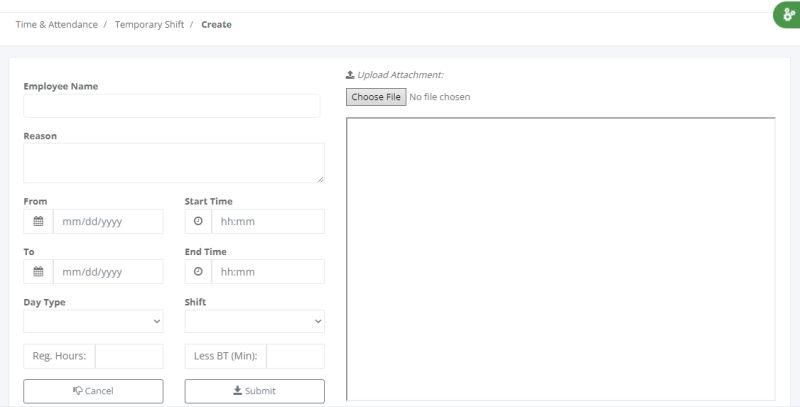Click the Create breadcrumb item
Screen dimensions: 800x407
point(216,24)
